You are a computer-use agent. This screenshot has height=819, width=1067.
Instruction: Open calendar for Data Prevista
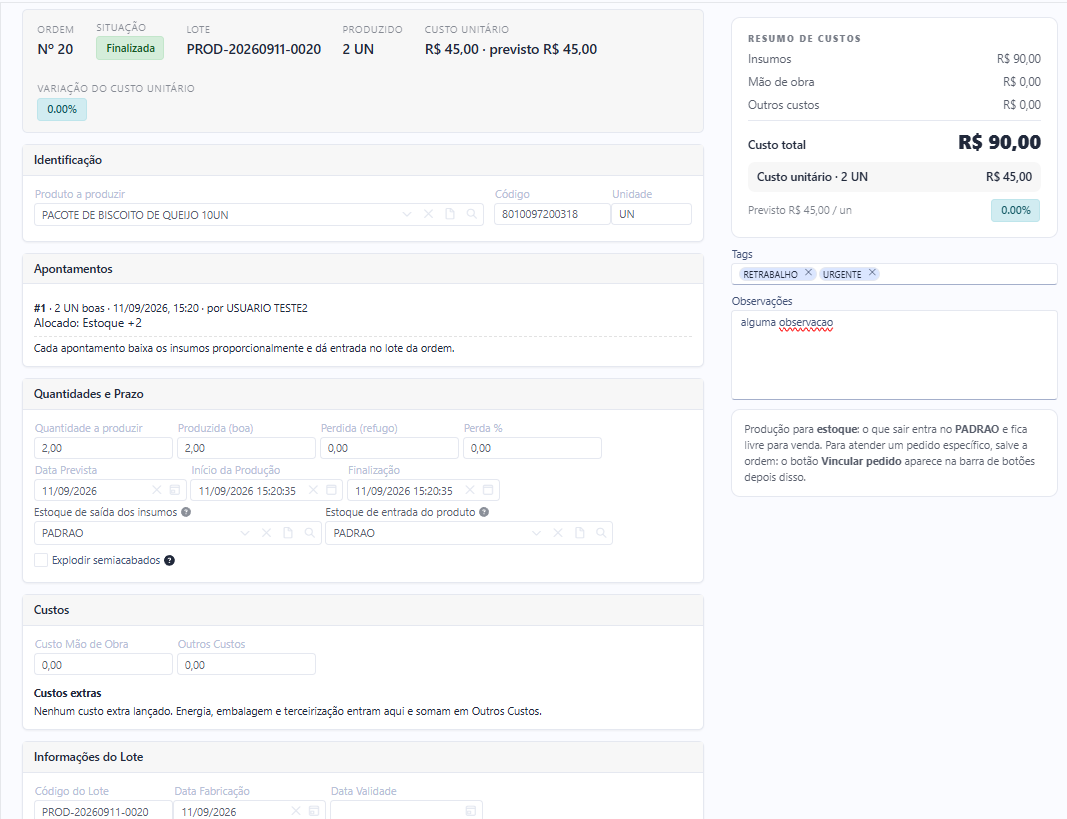point(175,490)
